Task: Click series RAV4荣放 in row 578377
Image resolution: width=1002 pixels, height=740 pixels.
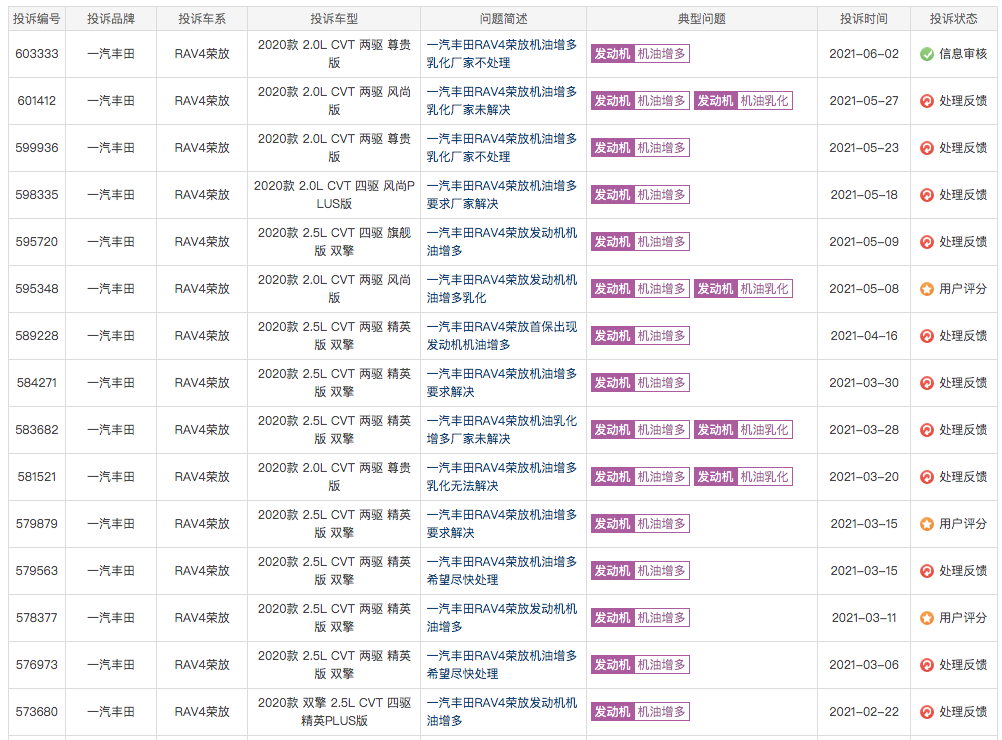Action: click(x=202, y=618)
